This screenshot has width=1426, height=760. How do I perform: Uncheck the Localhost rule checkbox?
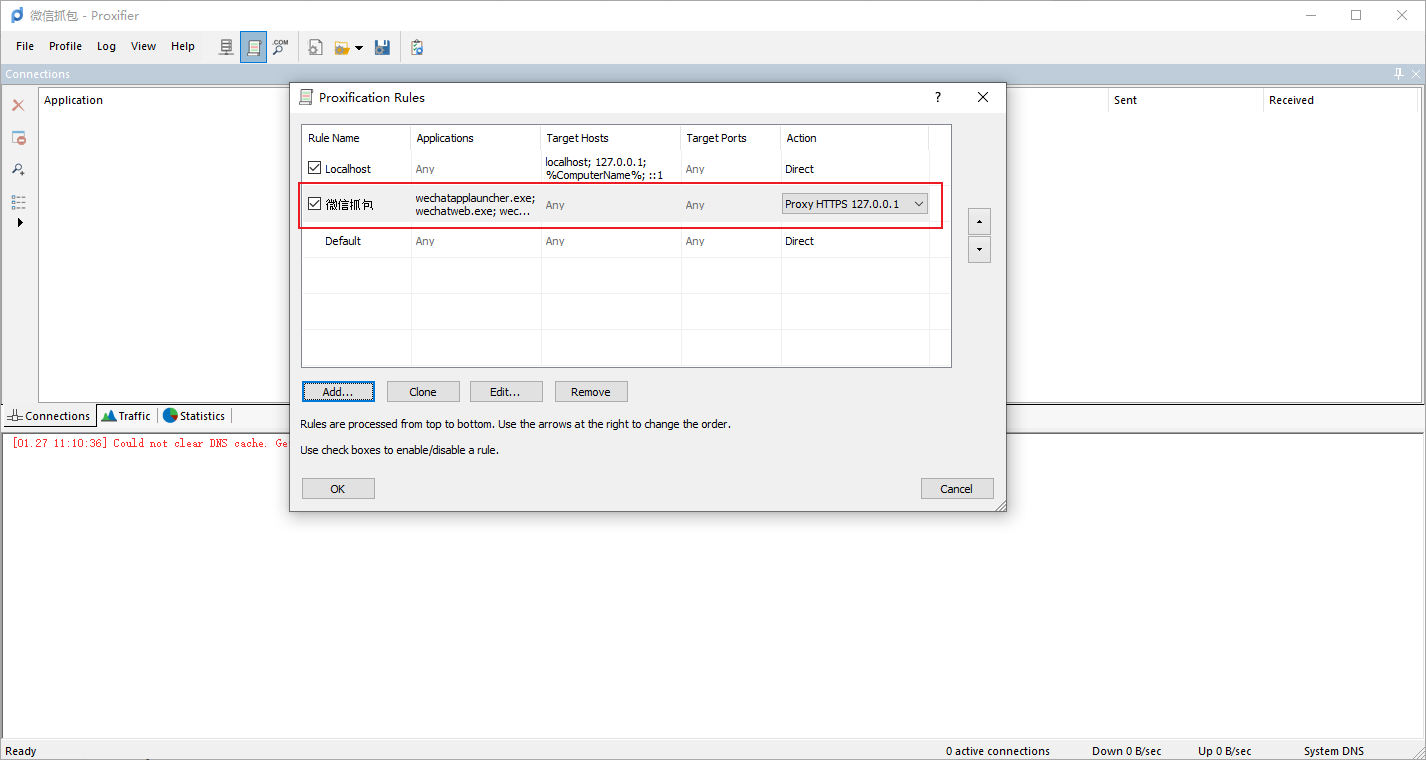(x=315, y=168)
